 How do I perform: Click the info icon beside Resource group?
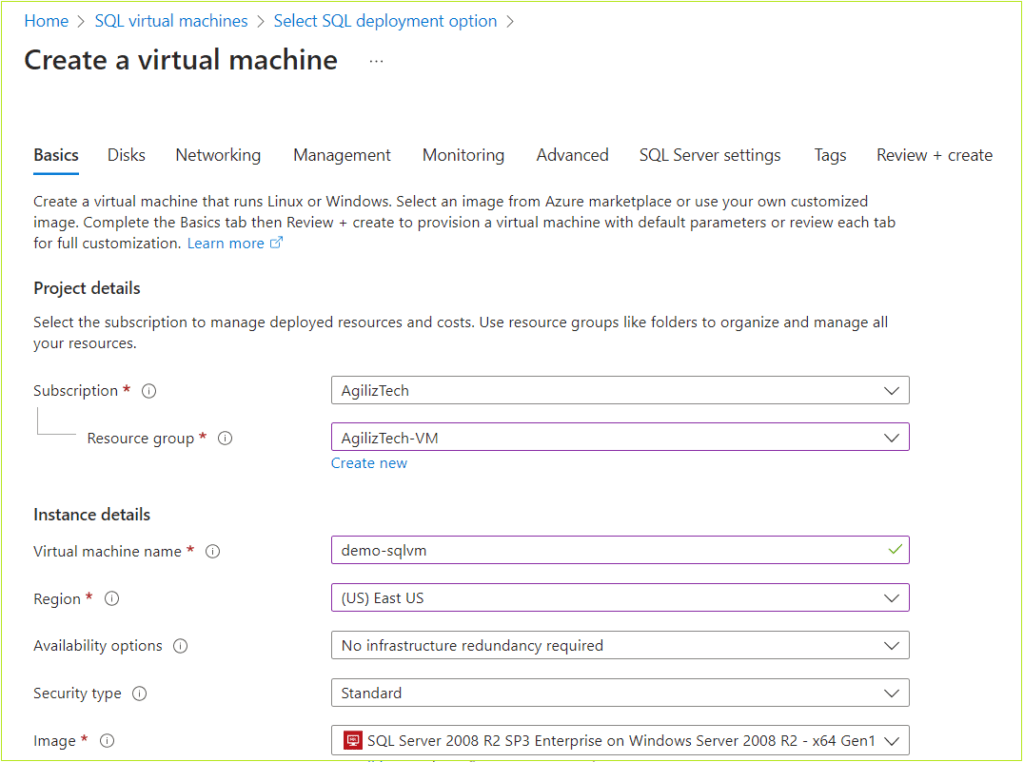tap(225, 438)
